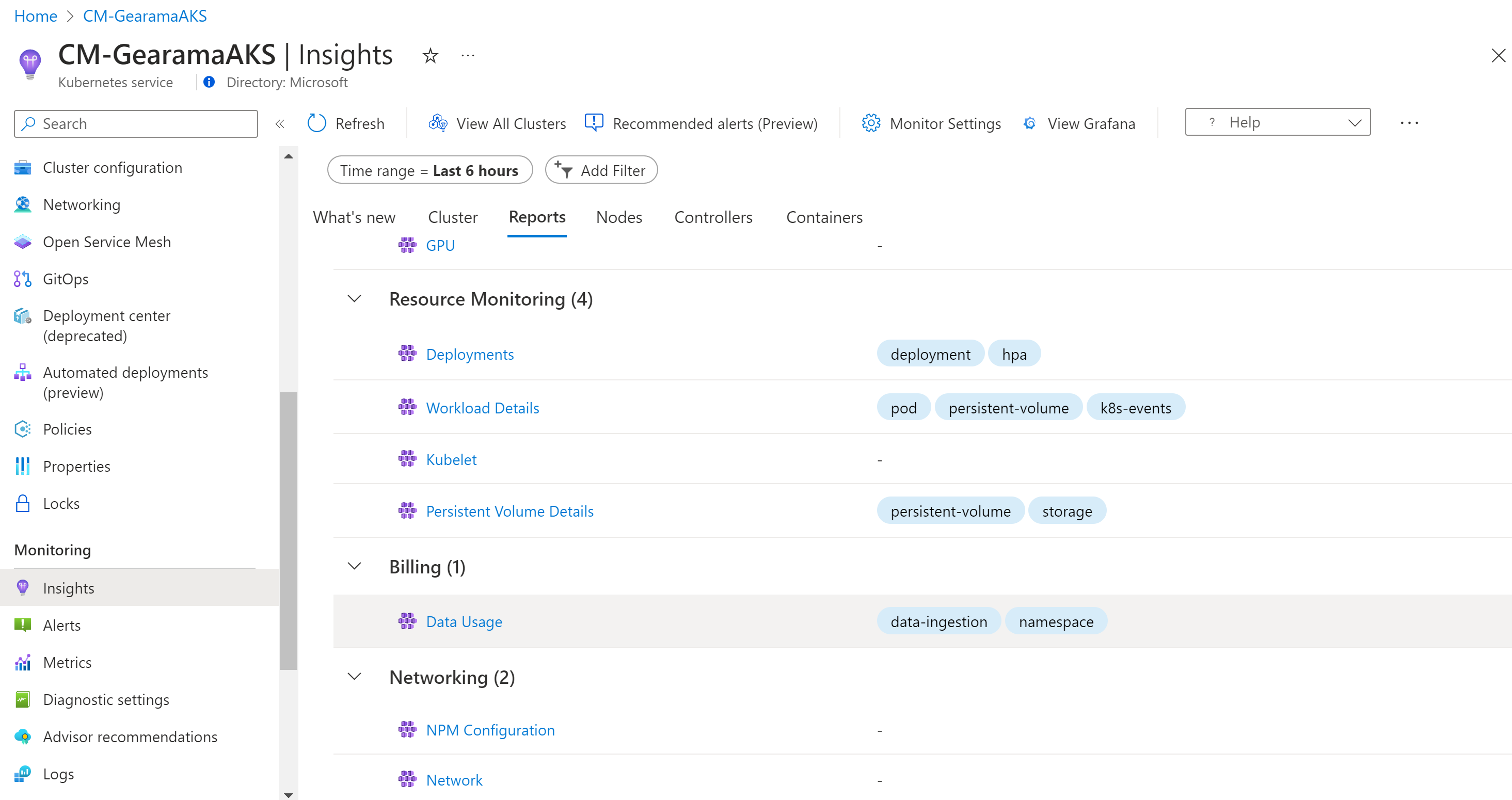Switch to the Nodes tab
The image size is (1512, 800).
[618, 218]
